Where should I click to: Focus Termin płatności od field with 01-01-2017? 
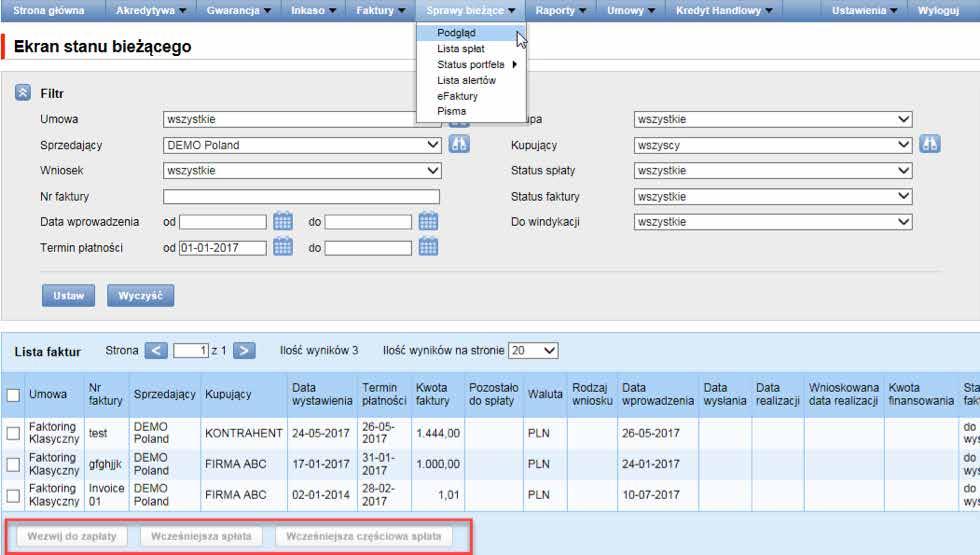223,248
